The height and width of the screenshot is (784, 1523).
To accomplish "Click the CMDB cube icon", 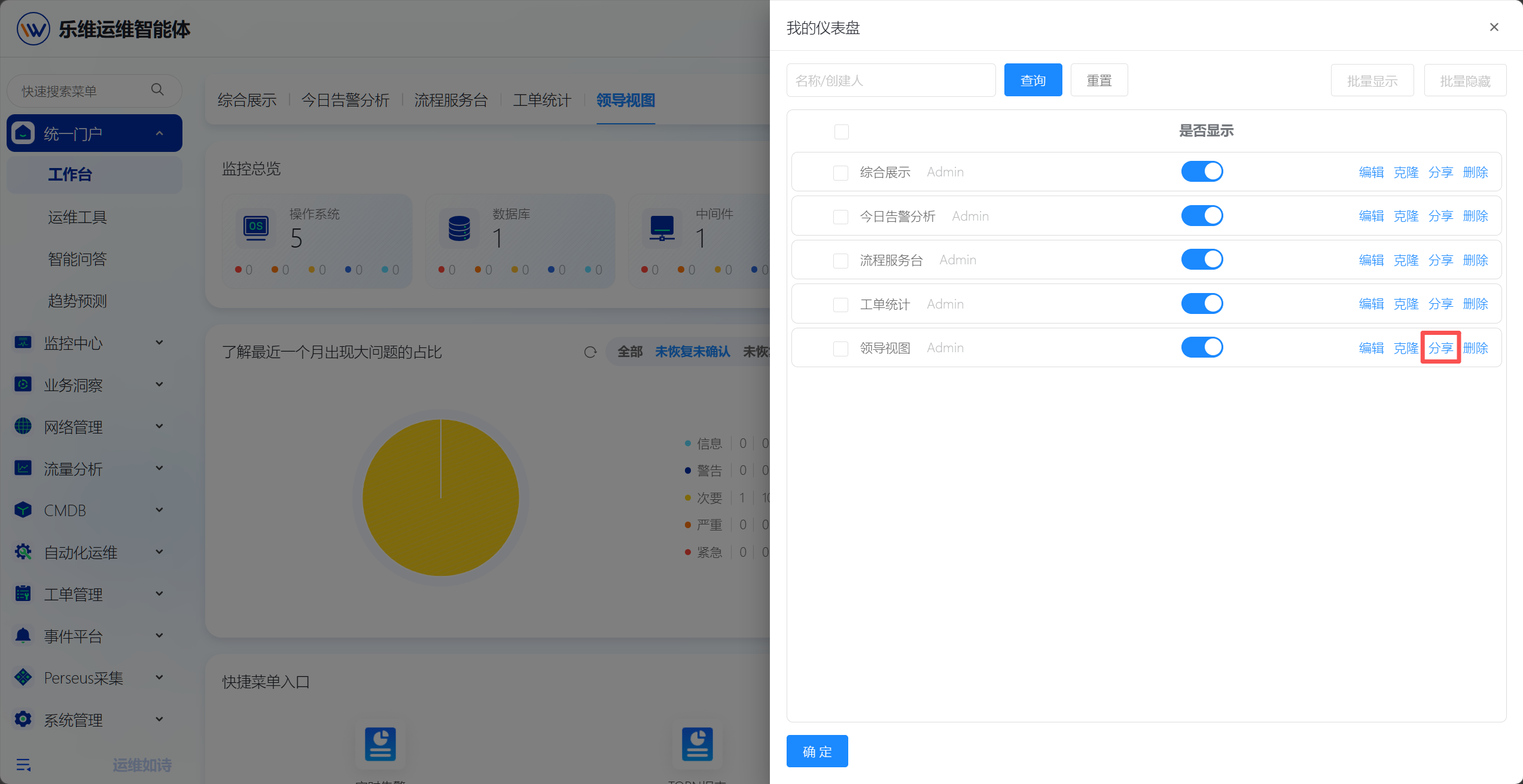I will click(23, 510).
